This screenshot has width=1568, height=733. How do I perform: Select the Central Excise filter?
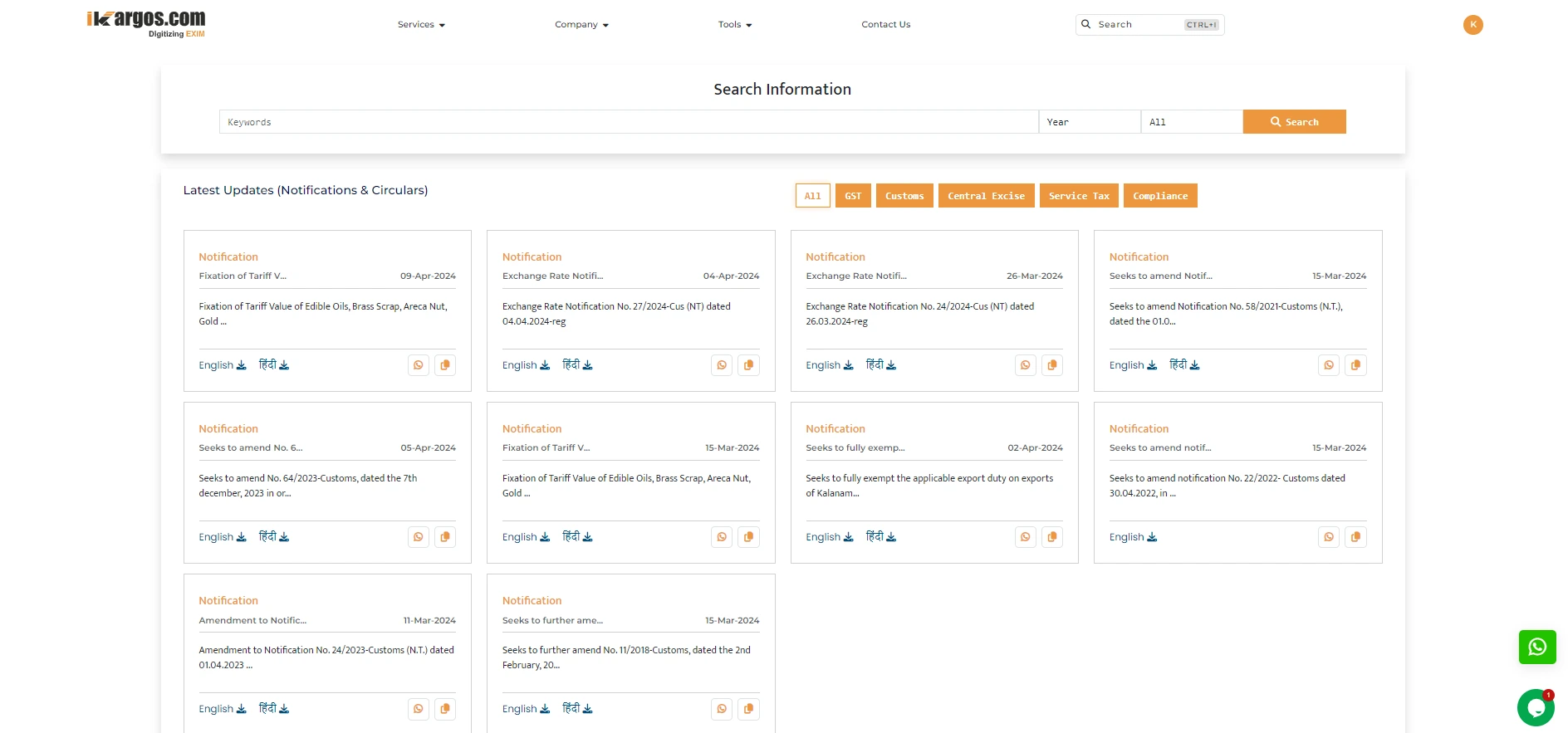pos(986,196)
